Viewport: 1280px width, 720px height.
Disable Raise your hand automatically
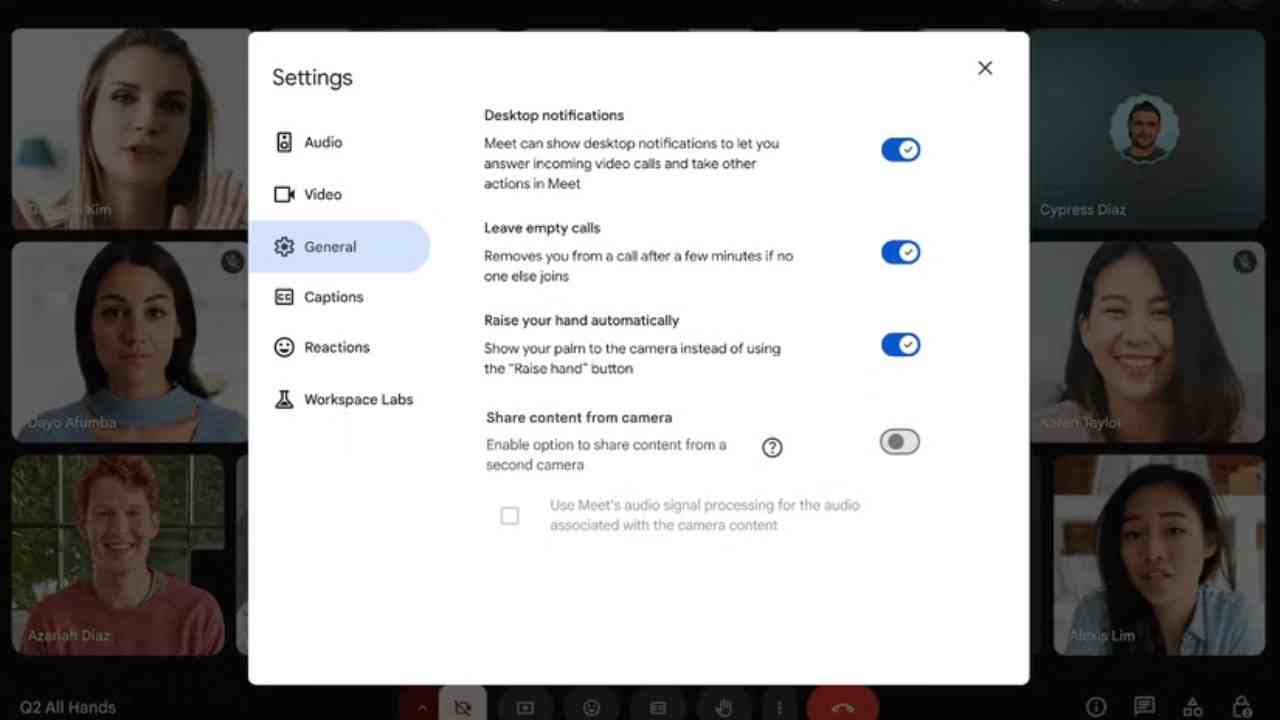coord(900,344)
